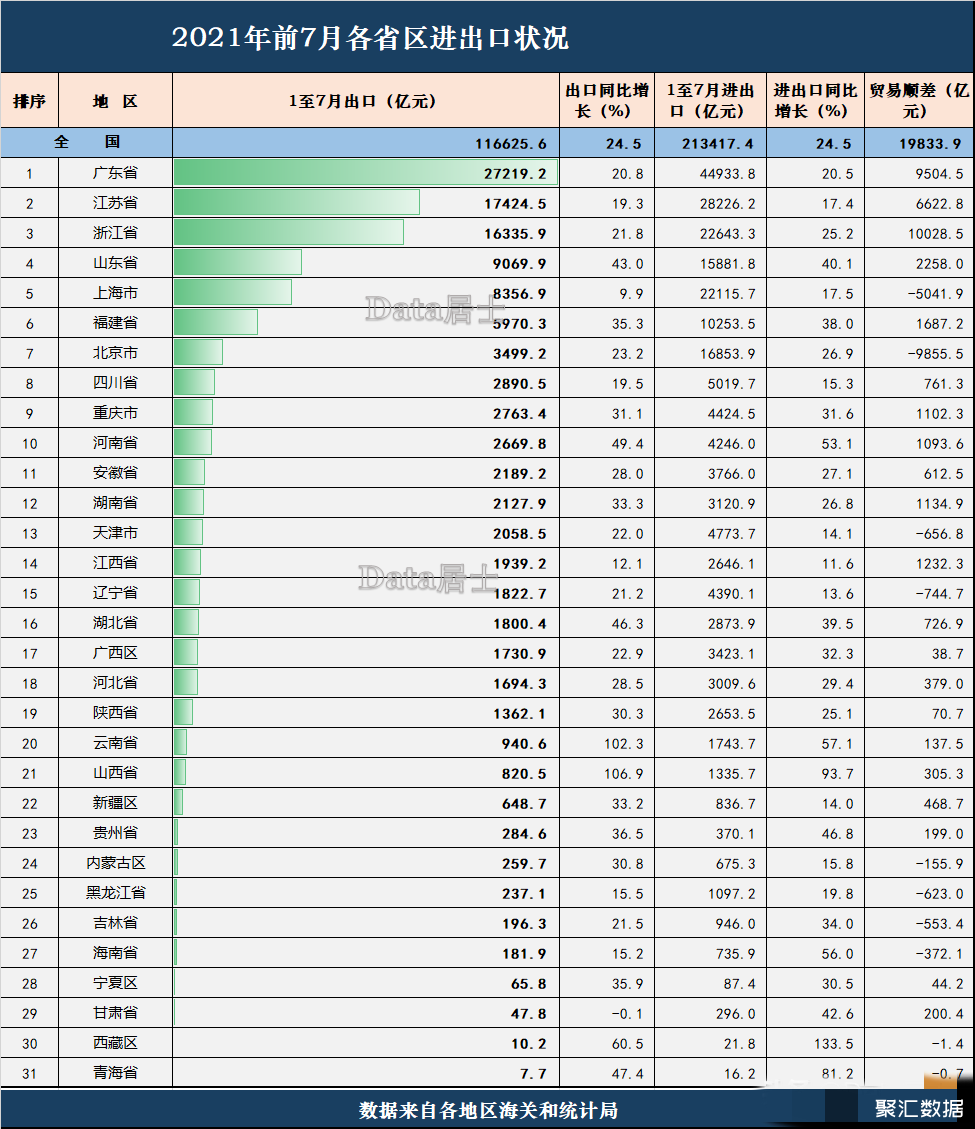Click Guangdong export value 27219.2
Screen dimensions: 975x1129
coord(515,174)
